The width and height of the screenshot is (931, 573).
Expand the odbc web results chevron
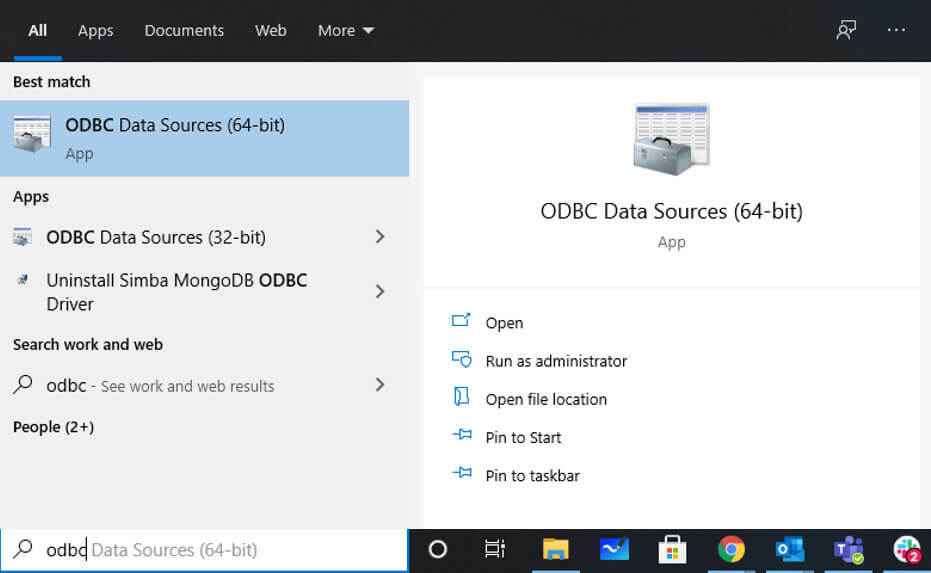click(x=380, y=385)
